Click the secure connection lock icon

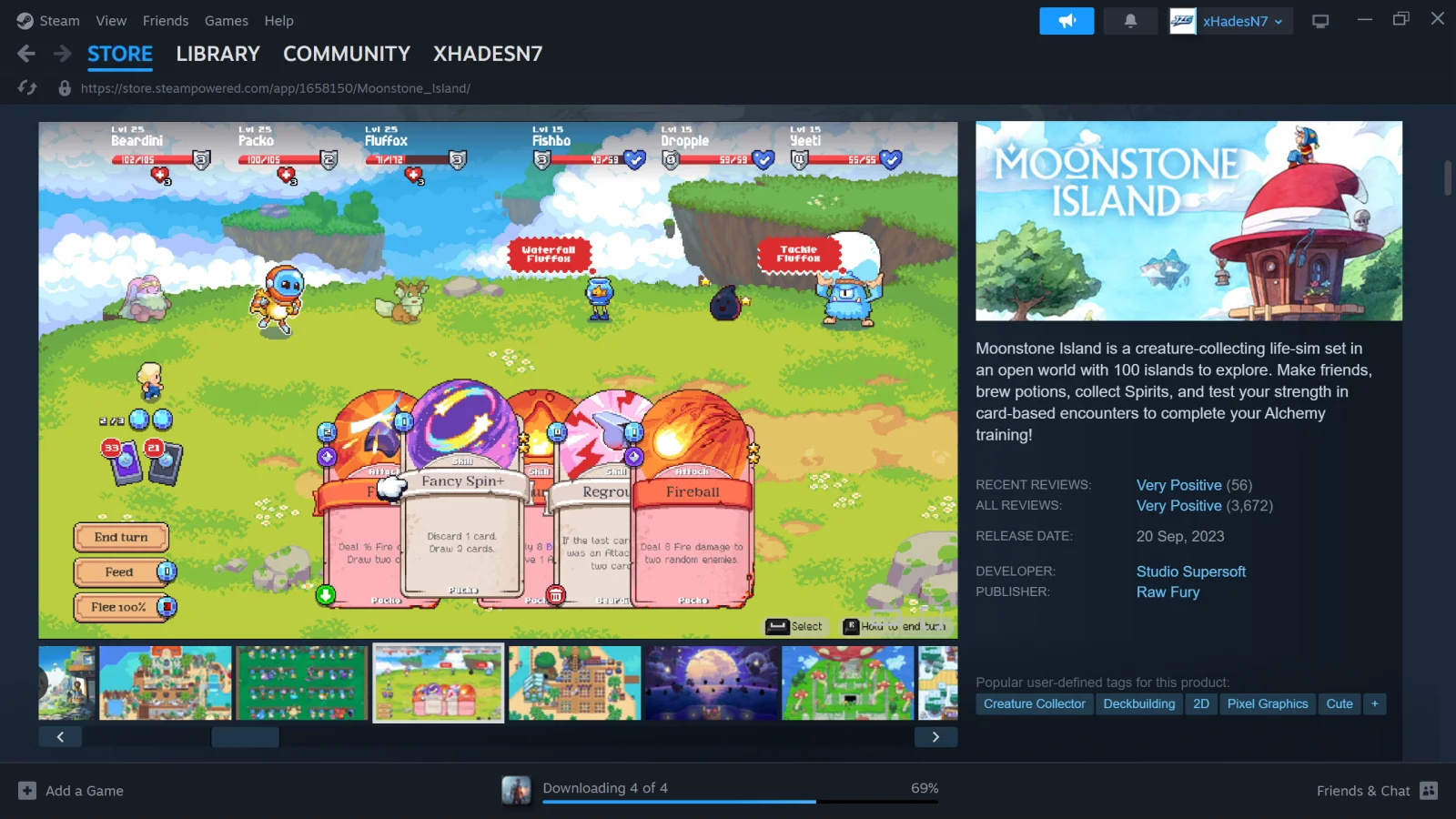pyautogui.click(x=65, y=88)
